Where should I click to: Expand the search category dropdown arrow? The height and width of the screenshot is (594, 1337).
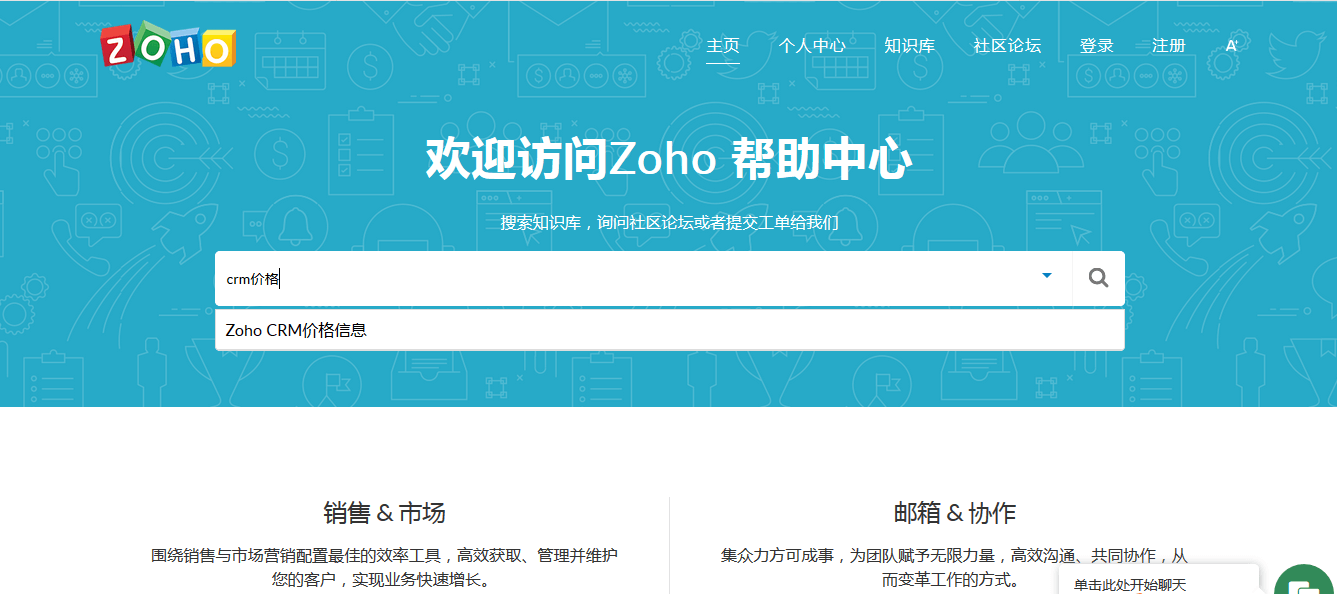tap(1047, 276)
